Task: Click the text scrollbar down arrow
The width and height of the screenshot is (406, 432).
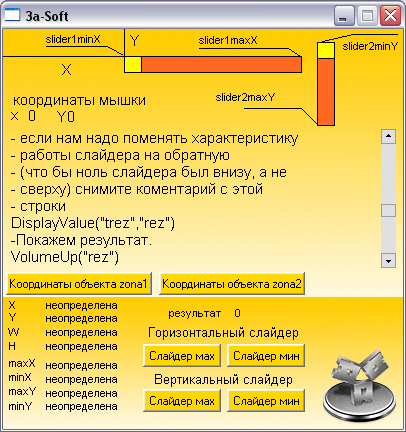Action: [x=388, y=261]
